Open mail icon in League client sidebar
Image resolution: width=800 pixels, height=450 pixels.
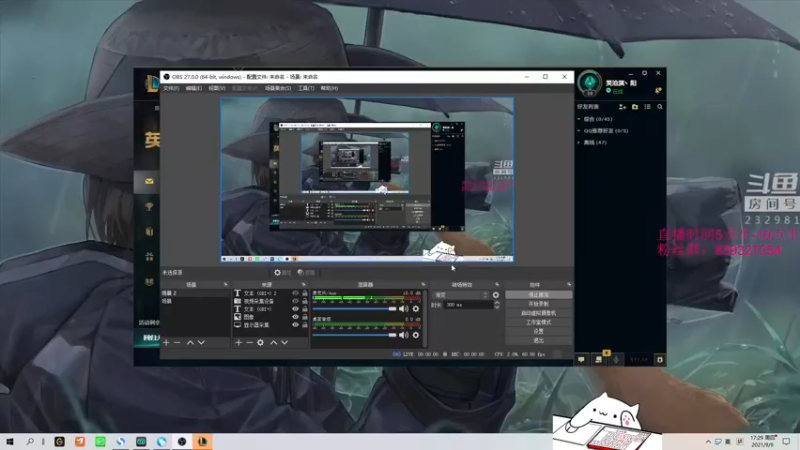[x=149, y=181]
